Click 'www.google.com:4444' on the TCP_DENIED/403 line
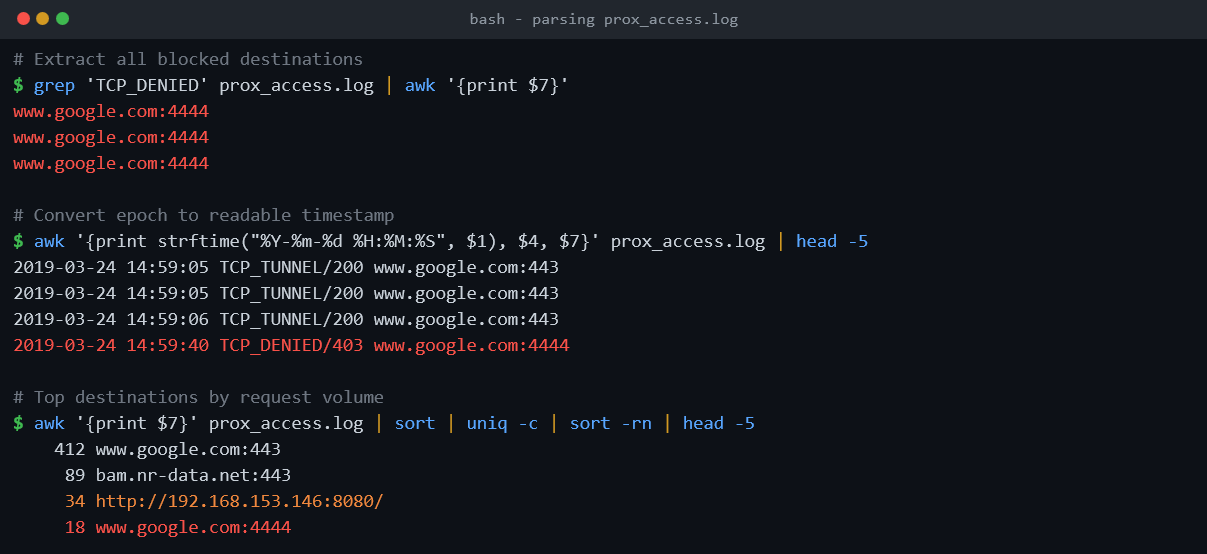 coord(471,345)
